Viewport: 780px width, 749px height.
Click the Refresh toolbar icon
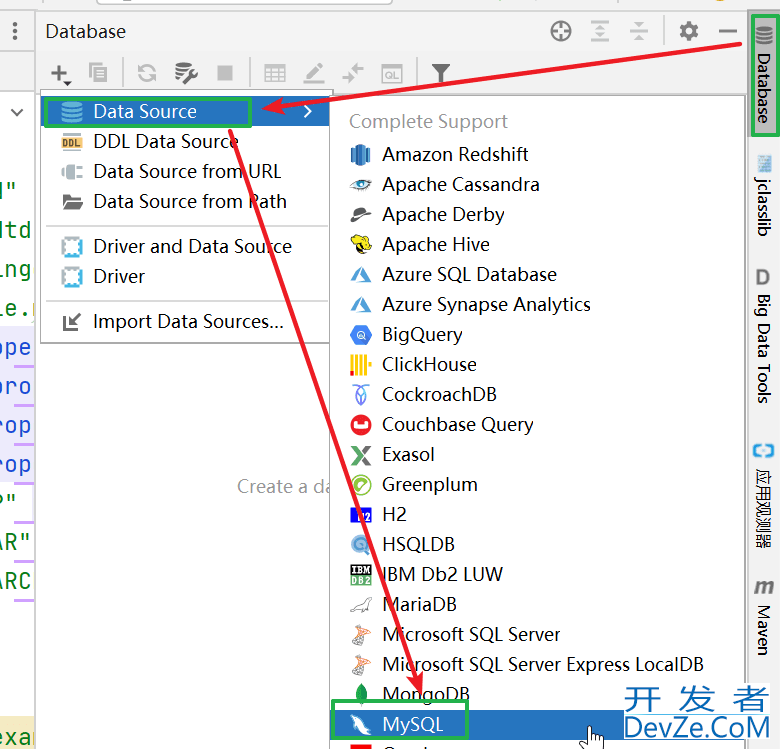pyautogui.click(x=147, y=73)
